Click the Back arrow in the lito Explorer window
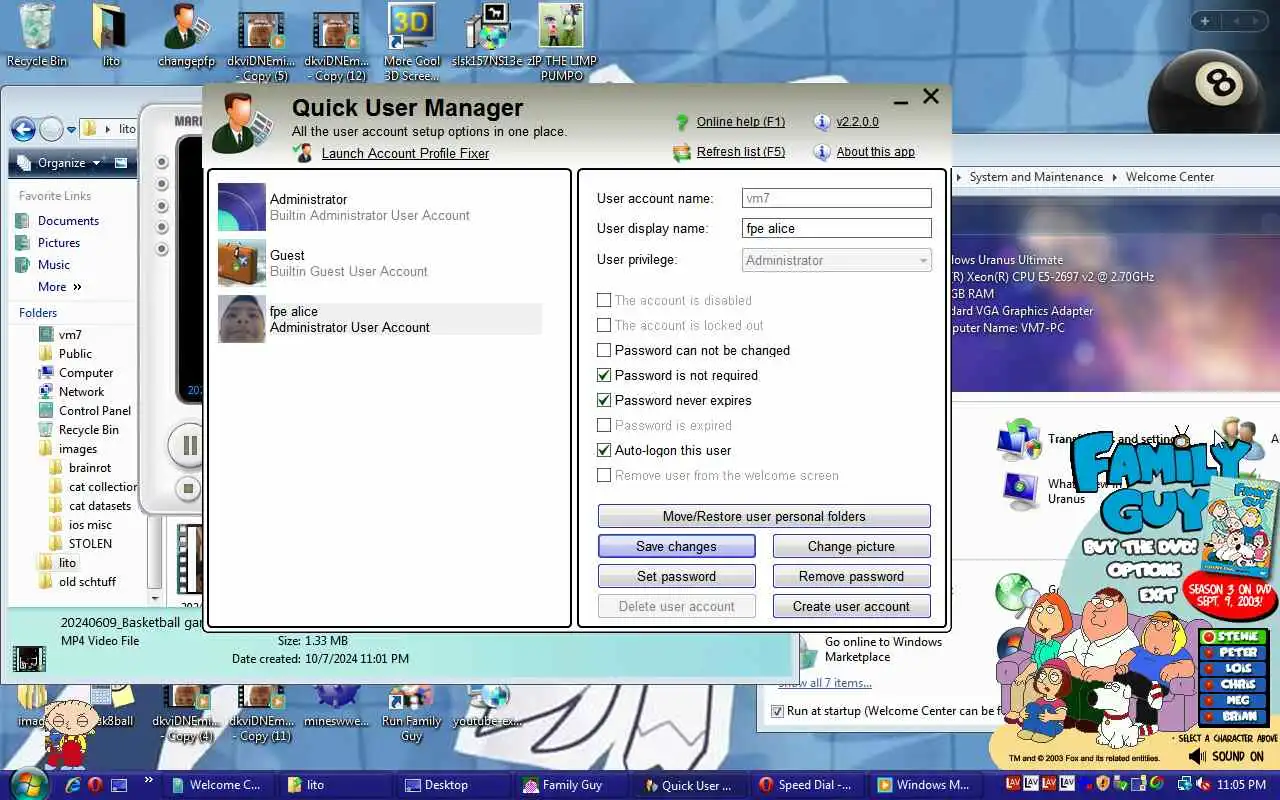The height and width of the screenshot is (800, 1280). coord(23,129)
